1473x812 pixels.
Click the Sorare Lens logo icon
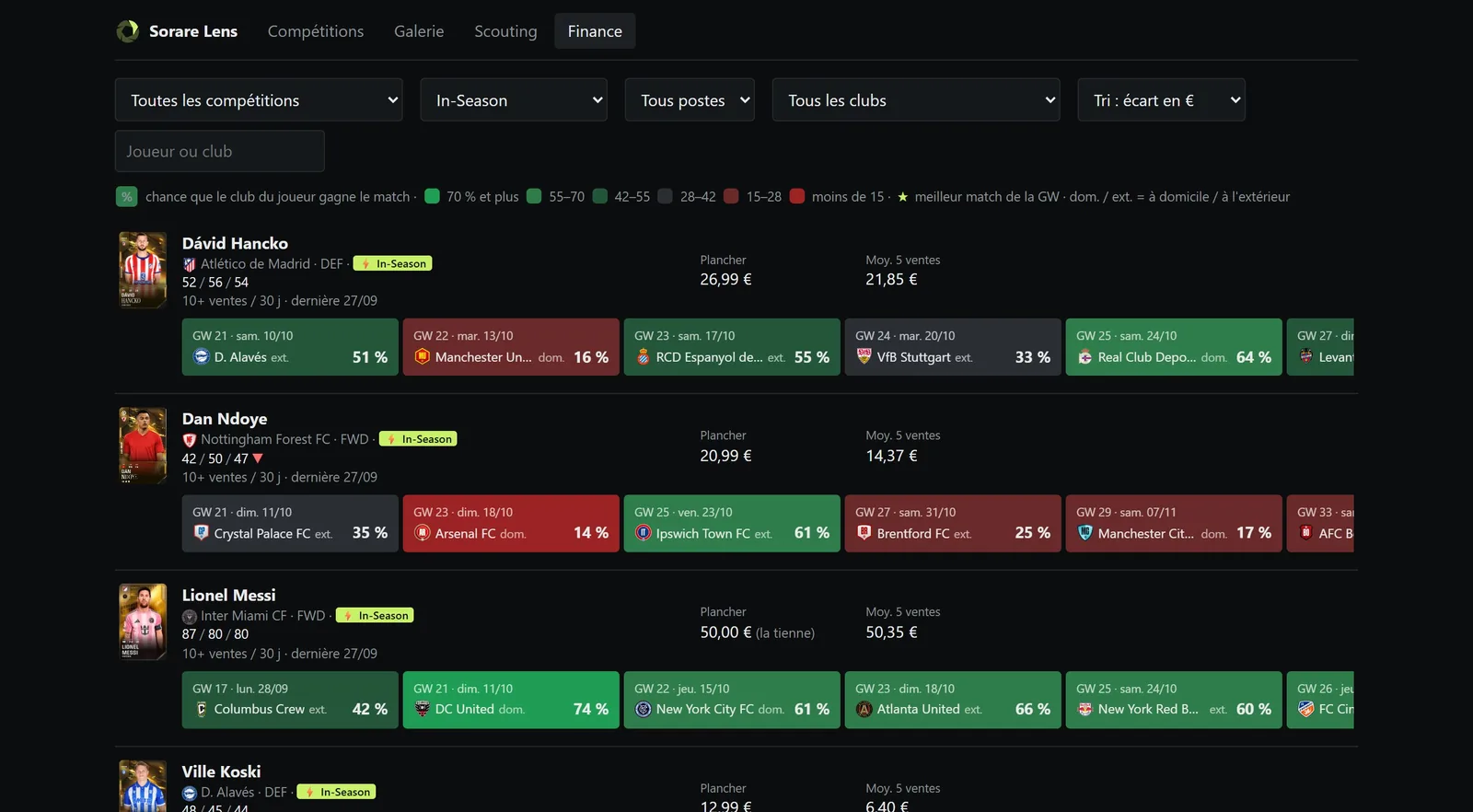pos(127,31)
